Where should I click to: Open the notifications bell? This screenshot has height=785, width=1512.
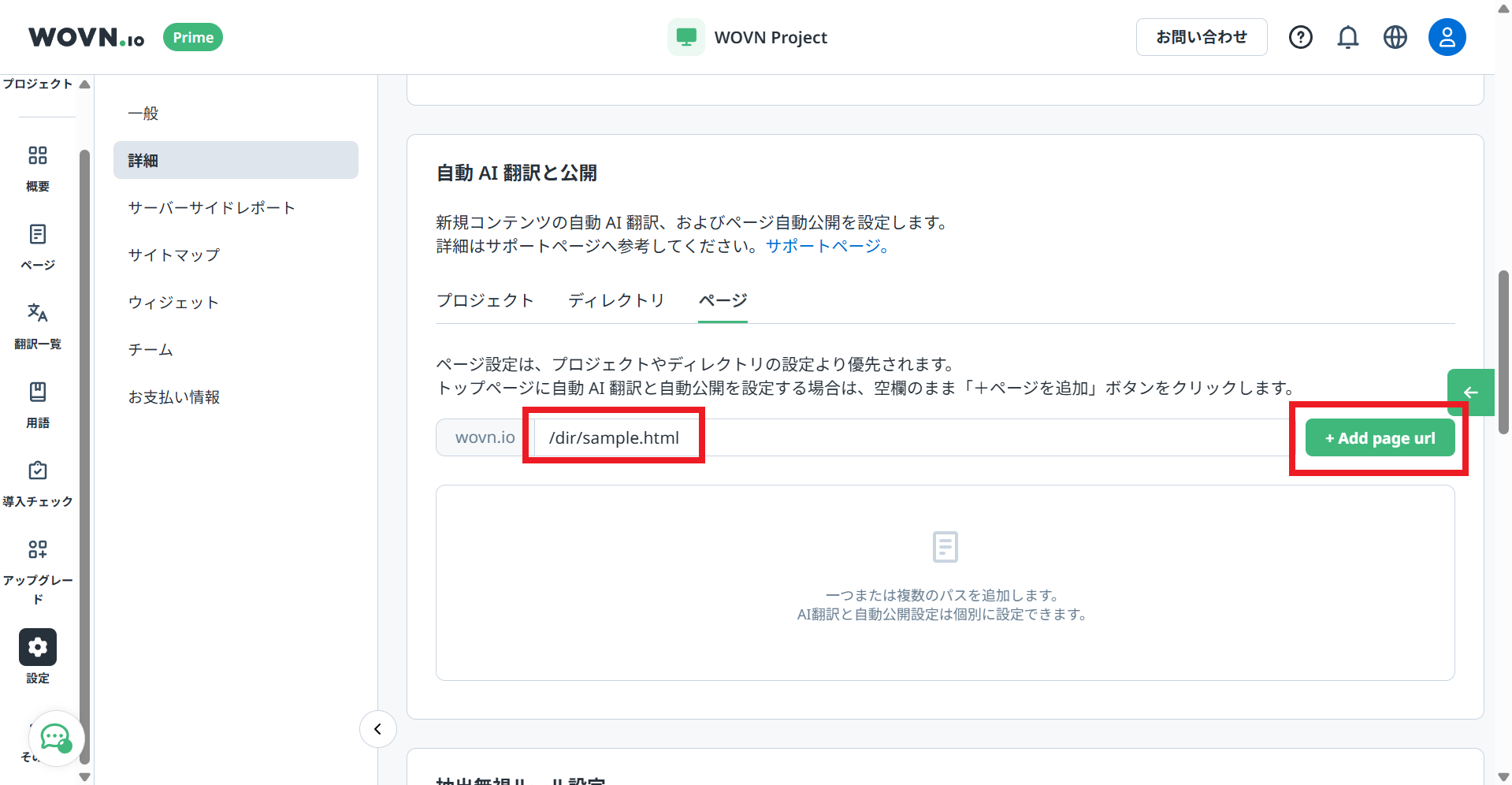1347,36
